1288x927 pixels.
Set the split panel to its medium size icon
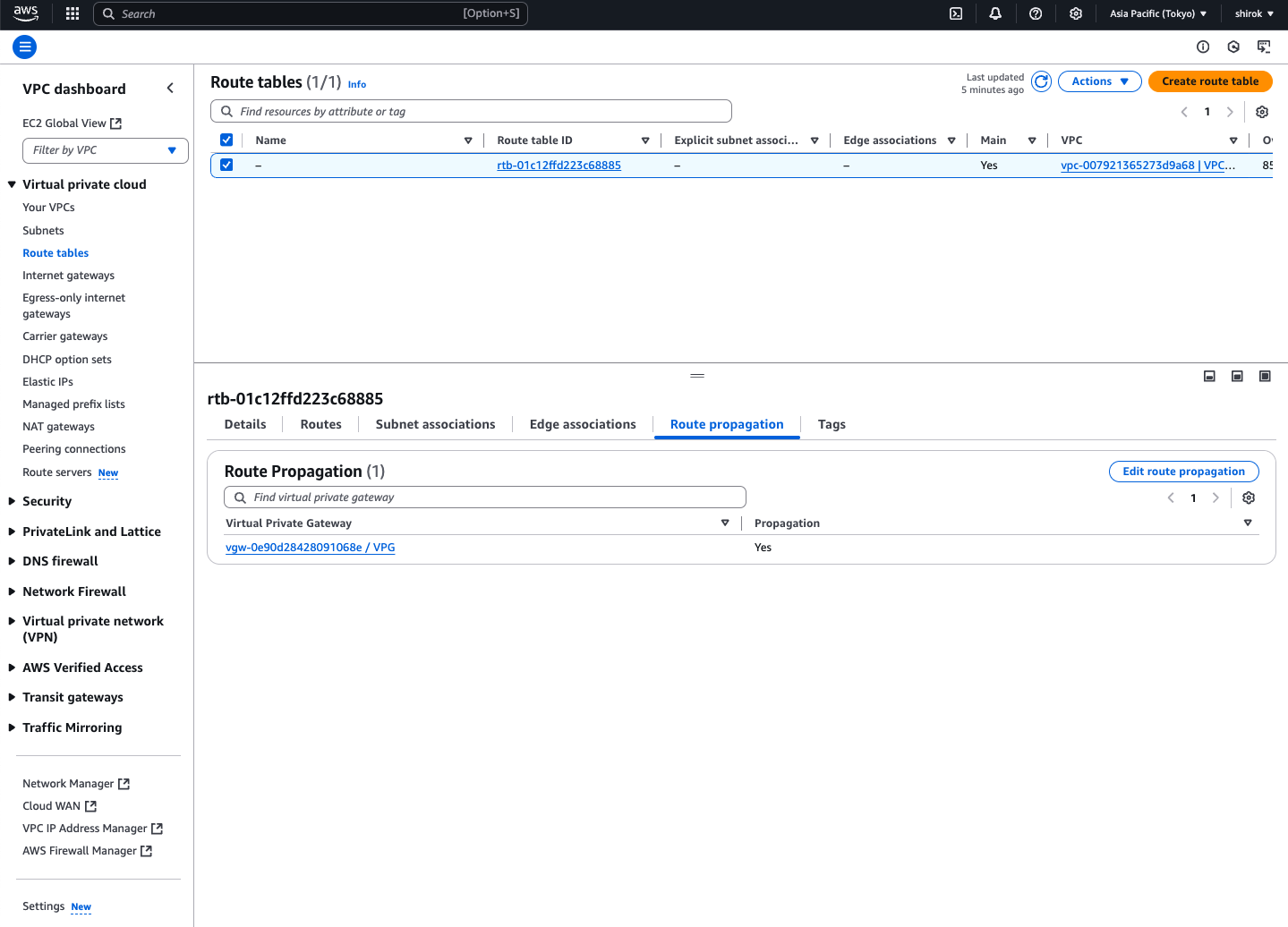[1237, 377]
